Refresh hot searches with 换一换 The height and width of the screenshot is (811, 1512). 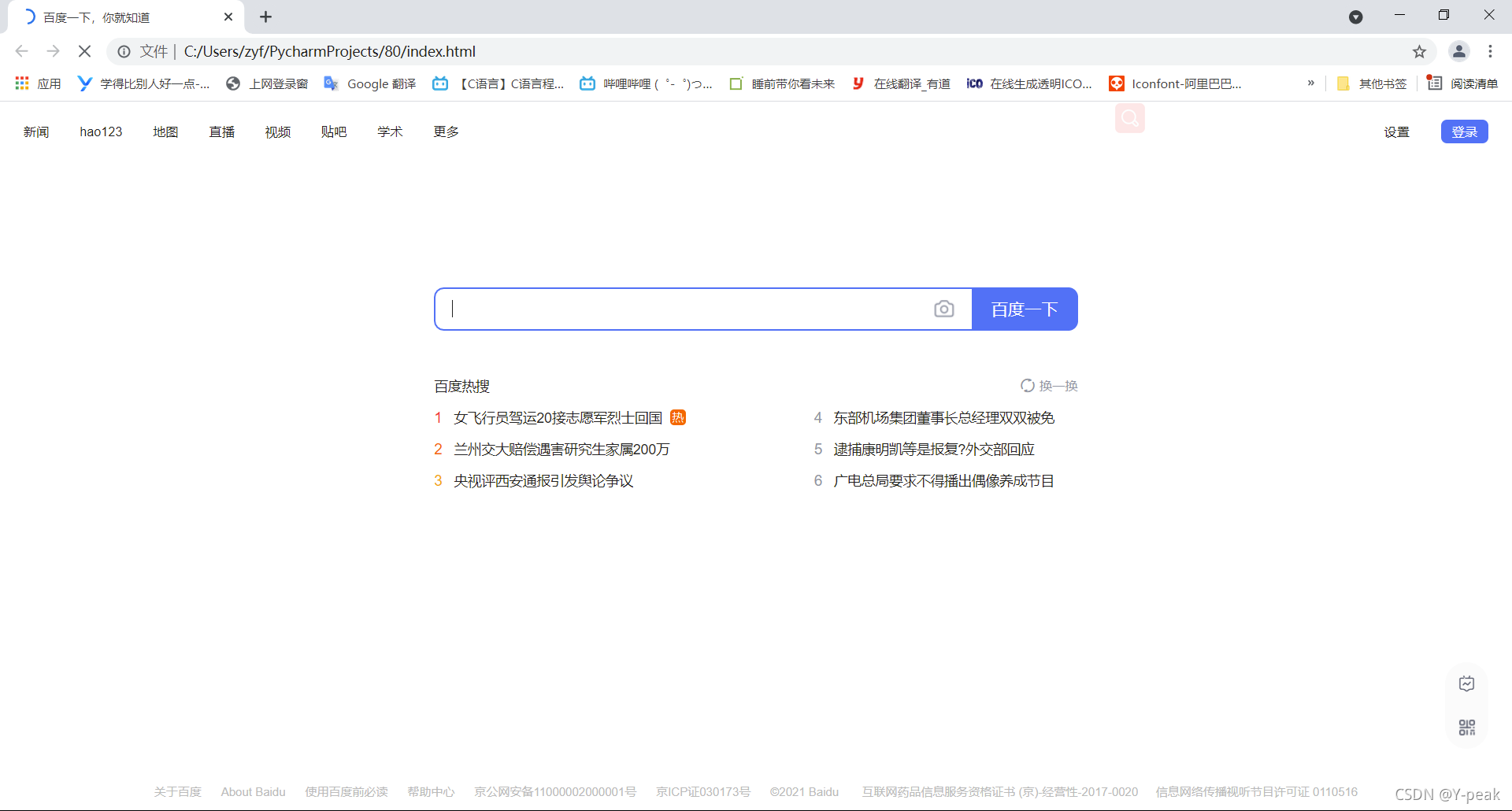tap(1049, 386)
